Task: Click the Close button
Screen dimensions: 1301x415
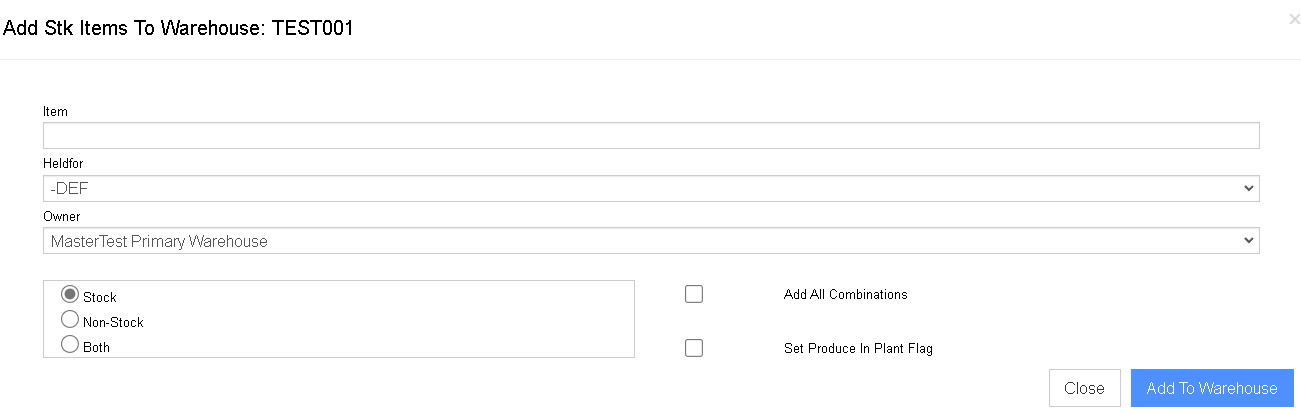Action: point(1084,388)
